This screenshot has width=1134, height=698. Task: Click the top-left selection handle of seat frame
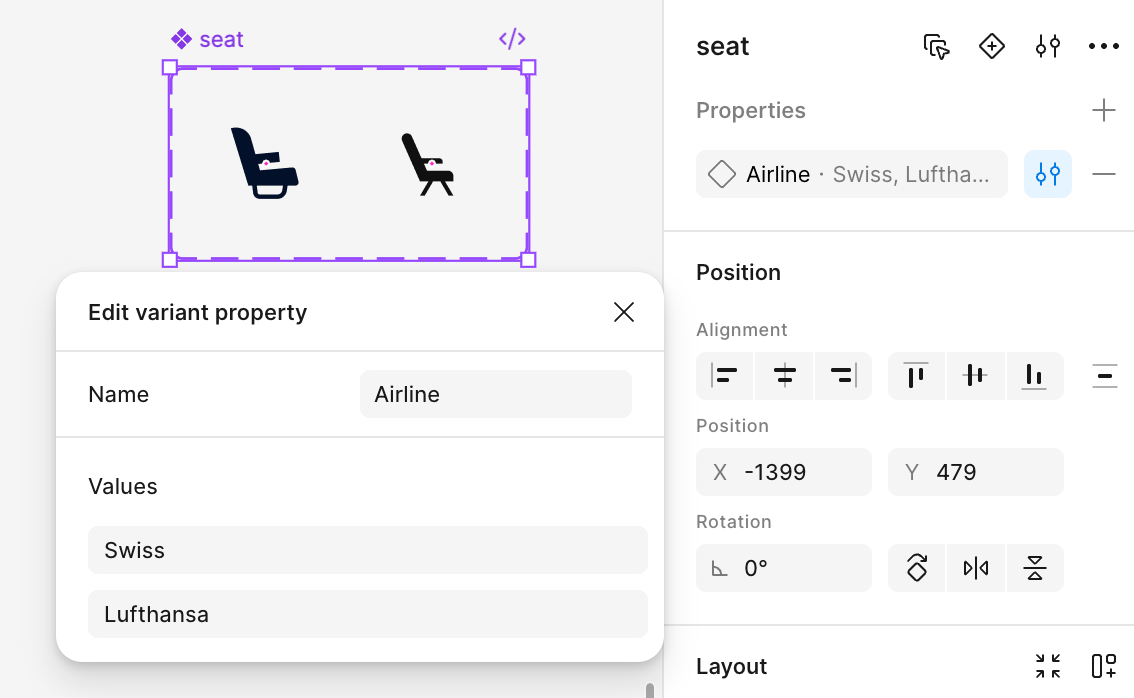point(170,67)
